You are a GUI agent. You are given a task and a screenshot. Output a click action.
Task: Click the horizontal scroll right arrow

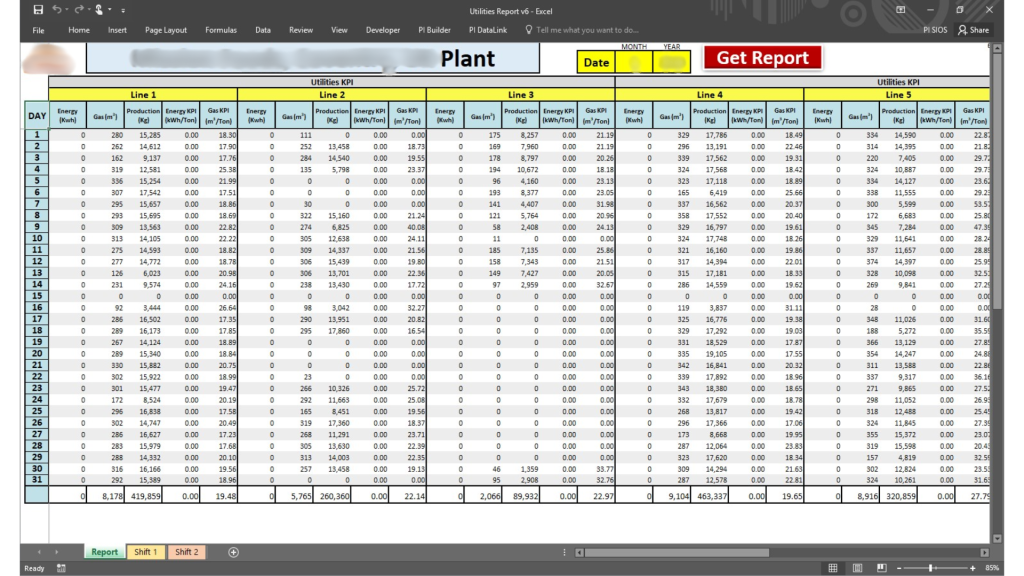tap(984, 552)
